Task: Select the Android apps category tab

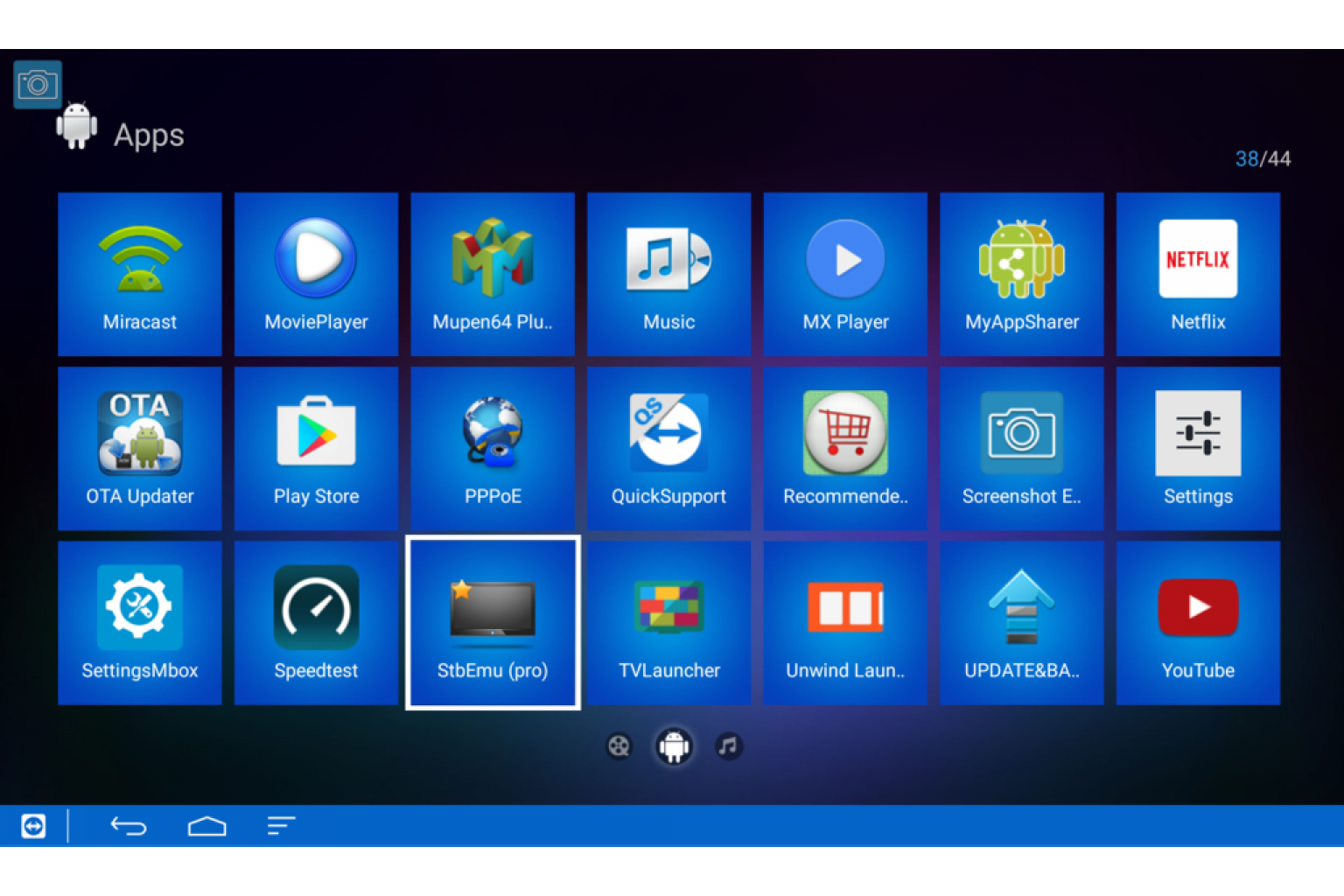Action: click(674, 746)
